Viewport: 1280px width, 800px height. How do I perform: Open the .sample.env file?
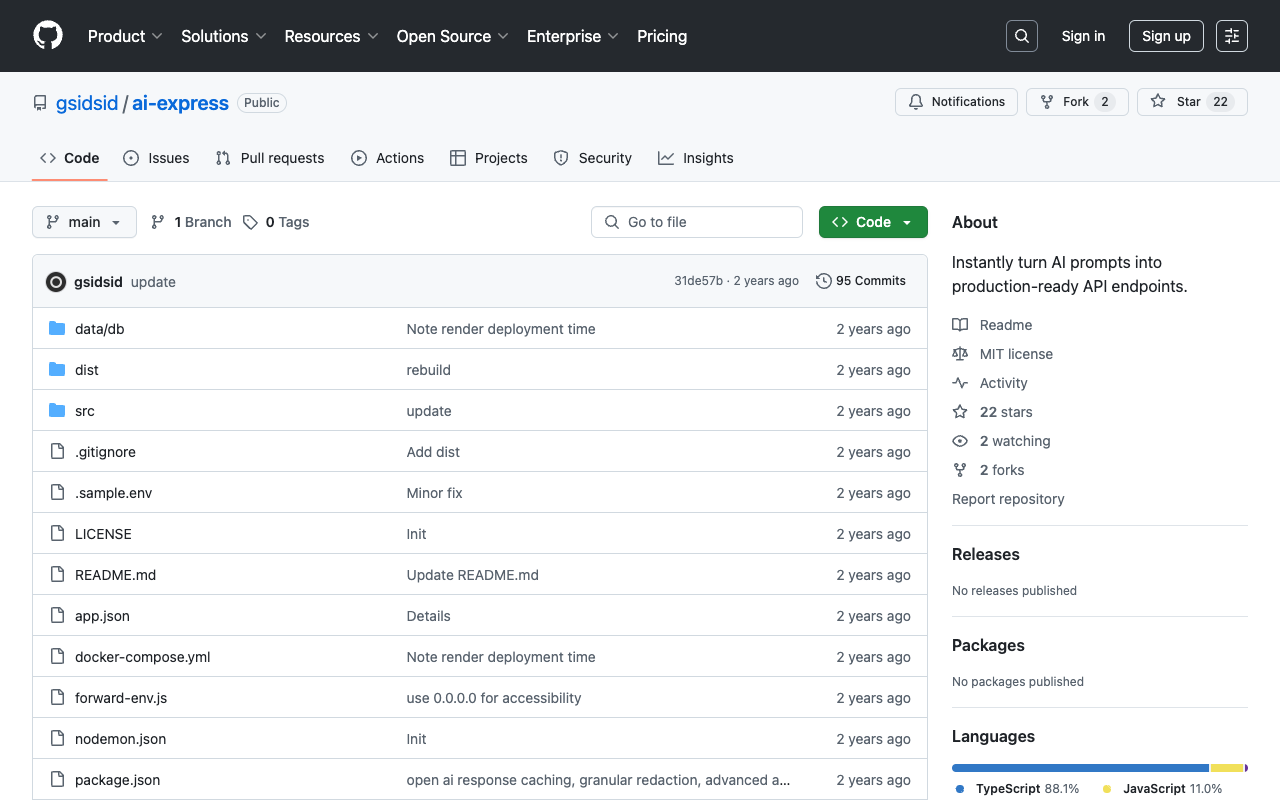[x=114, y=493]
